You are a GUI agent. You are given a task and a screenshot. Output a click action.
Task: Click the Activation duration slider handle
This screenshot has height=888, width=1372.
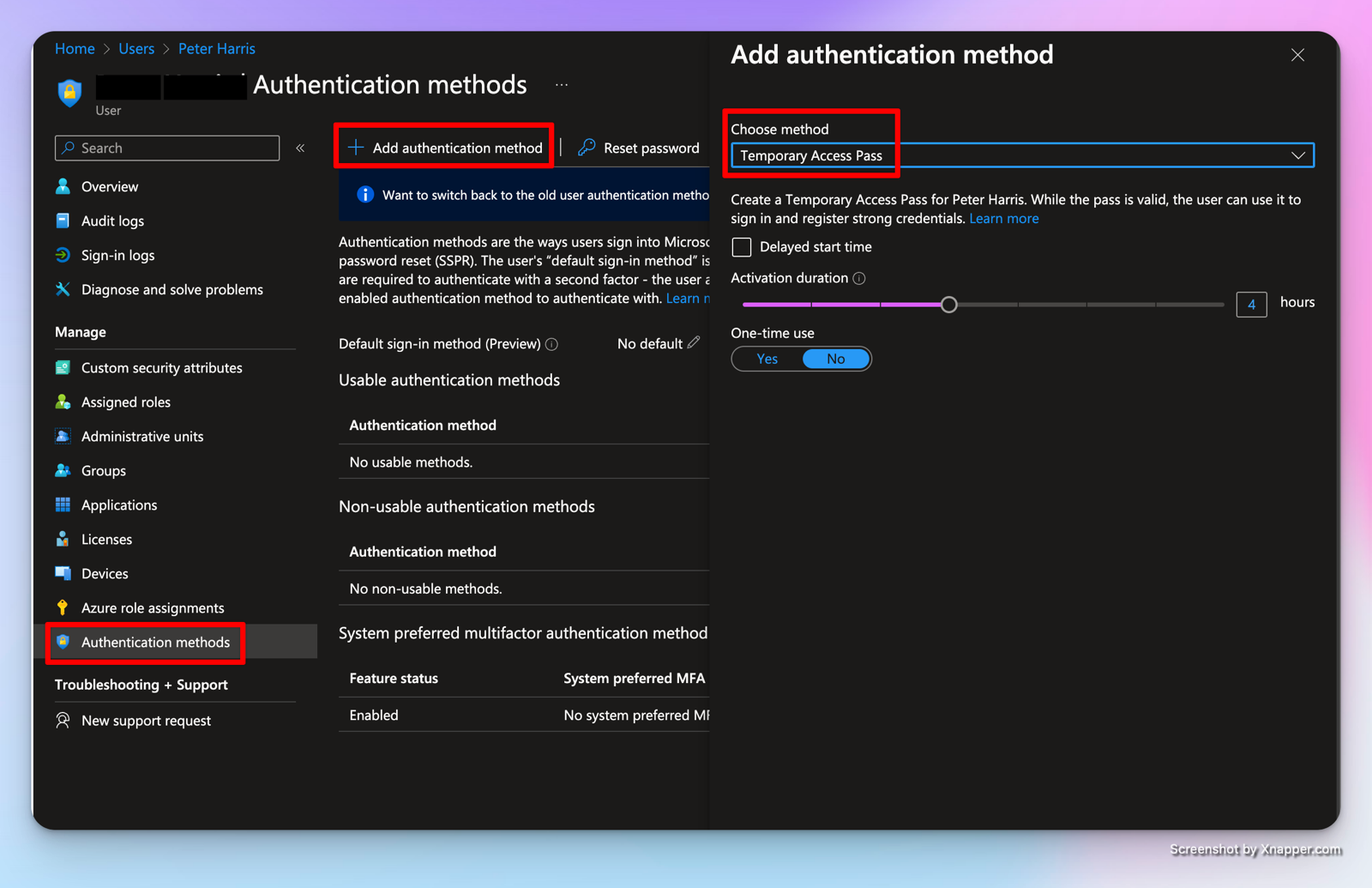tap(948, 305)
